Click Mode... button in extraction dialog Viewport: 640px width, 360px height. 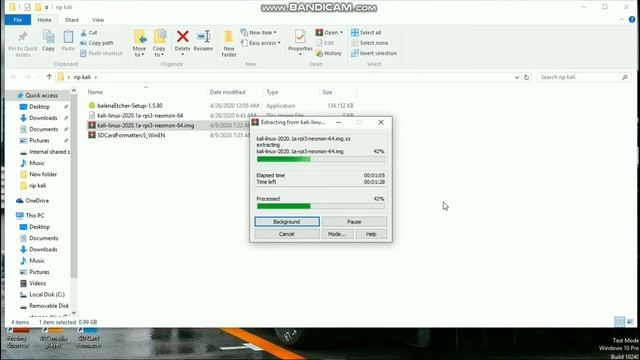337,234
